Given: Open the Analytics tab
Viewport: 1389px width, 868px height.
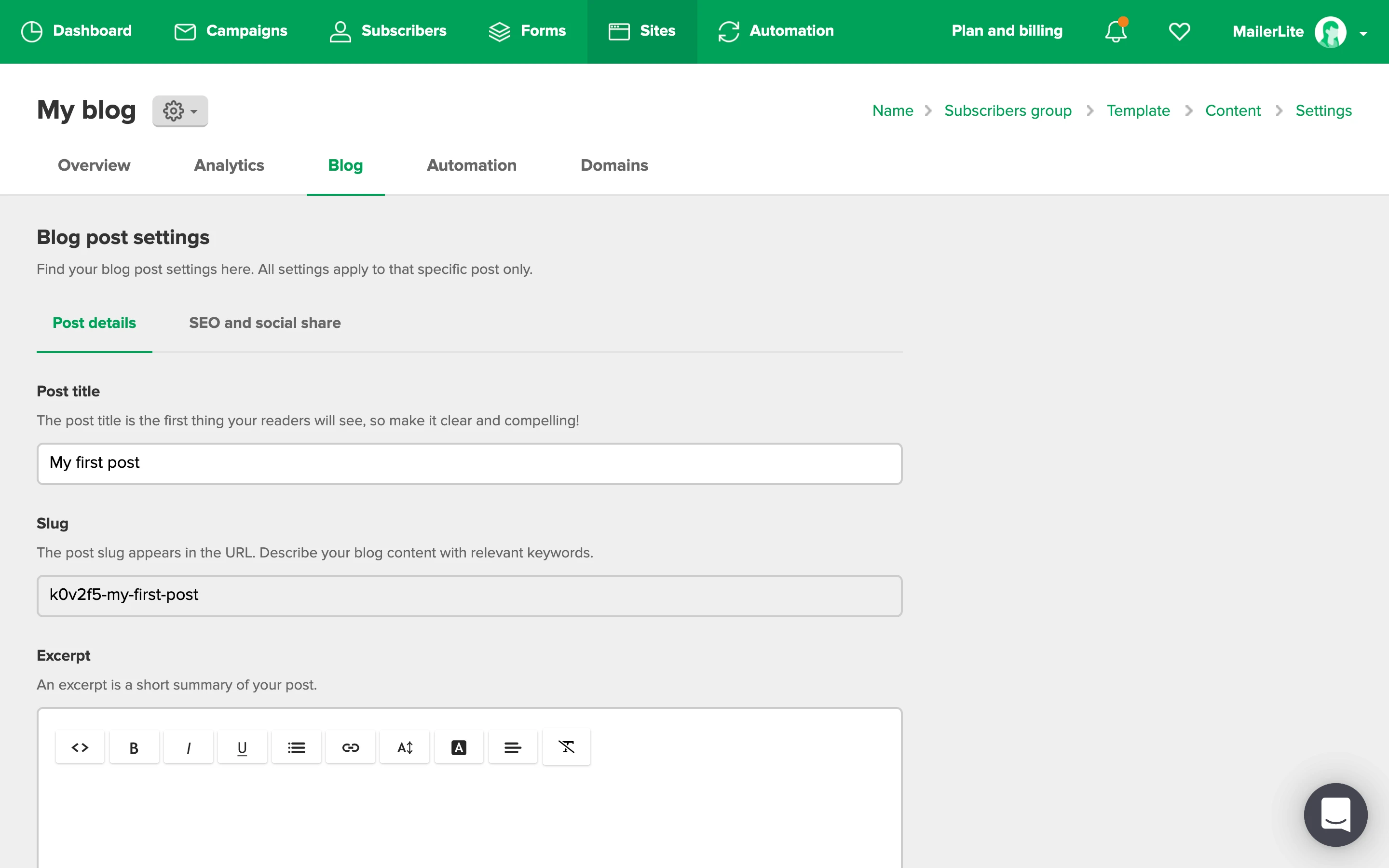Looking at the screenshot, I should (x=229, y=165).
